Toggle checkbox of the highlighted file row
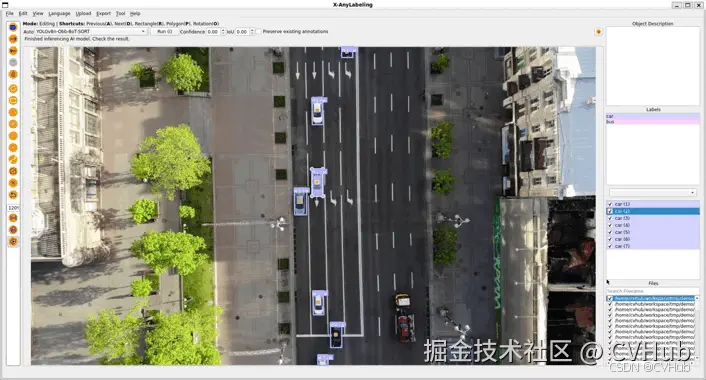 tap(610, 299)
